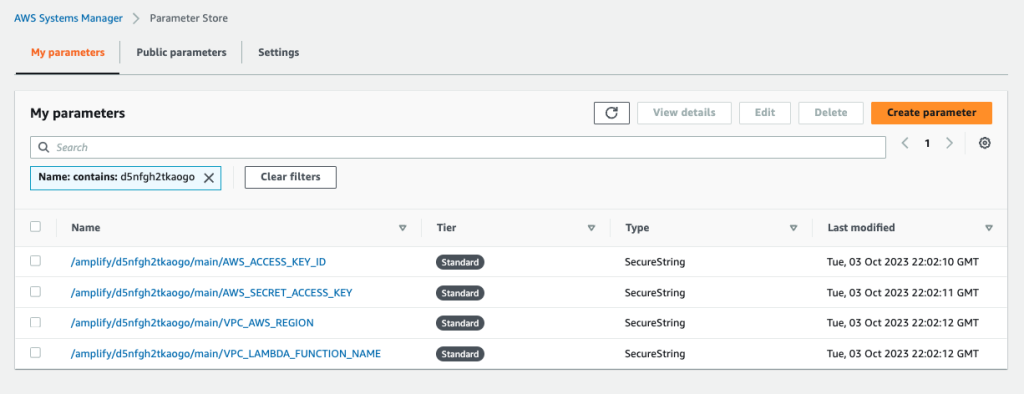1024x394 pixels.
Task: Open table preferences gear icon
Action: 984,143
